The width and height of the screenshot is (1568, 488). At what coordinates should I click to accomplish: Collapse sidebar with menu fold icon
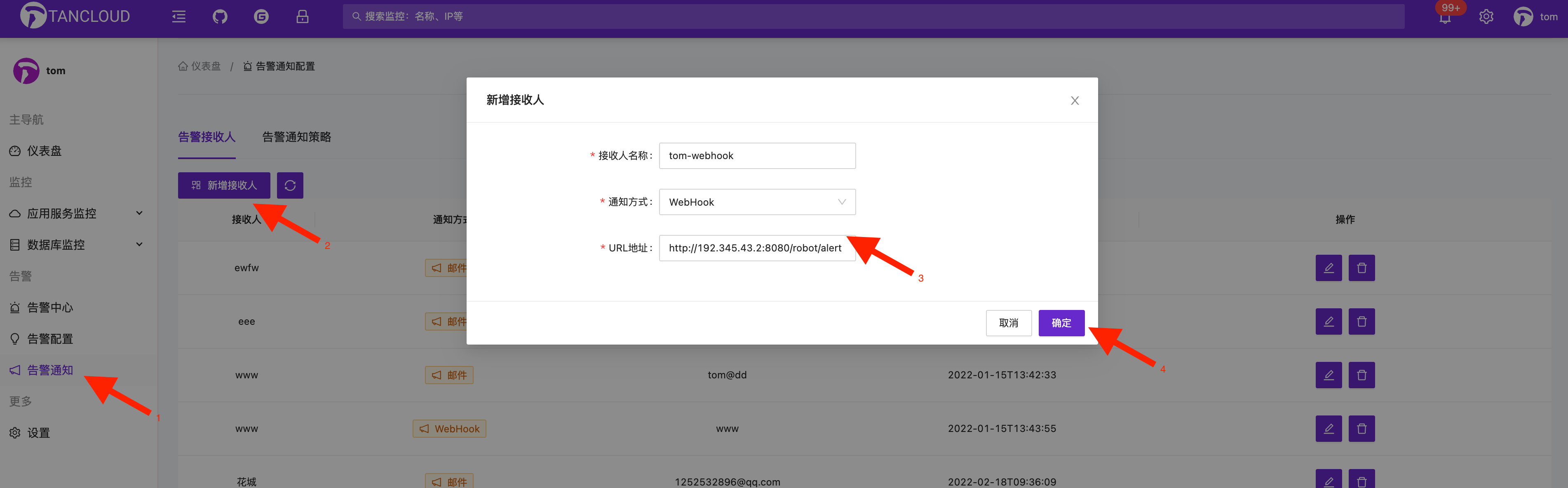179,16
